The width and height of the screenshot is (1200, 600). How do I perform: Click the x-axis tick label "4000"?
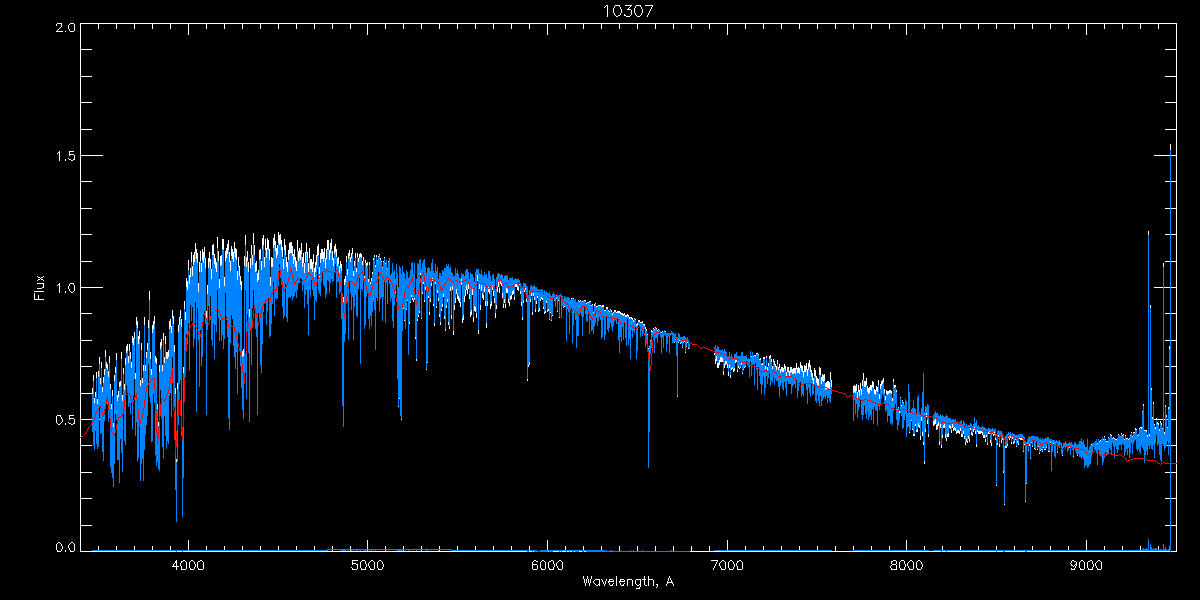(188, 565)
